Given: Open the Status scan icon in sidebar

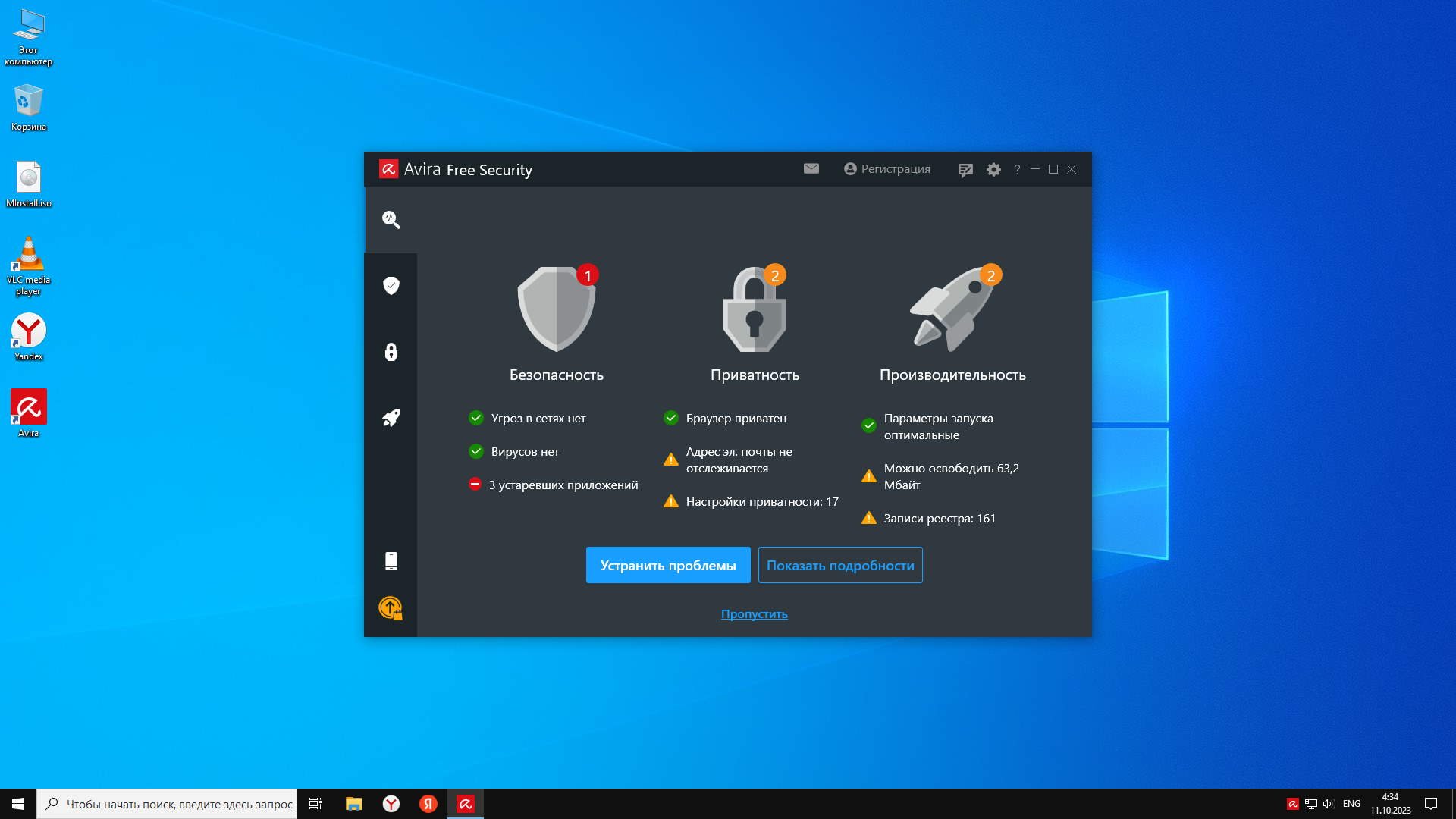Looking at the screenshot, I should (391, 220).
